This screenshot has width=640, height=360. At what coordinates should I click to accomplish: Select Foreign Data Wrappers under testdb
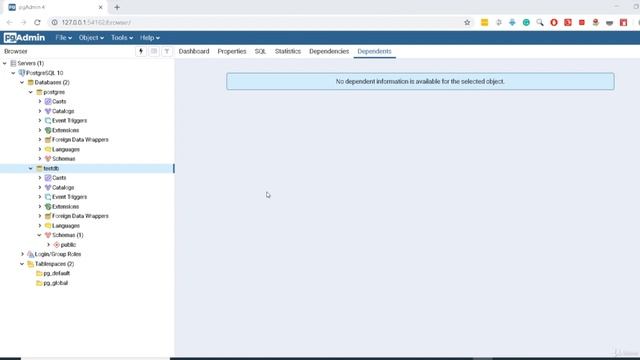[80, 216]
